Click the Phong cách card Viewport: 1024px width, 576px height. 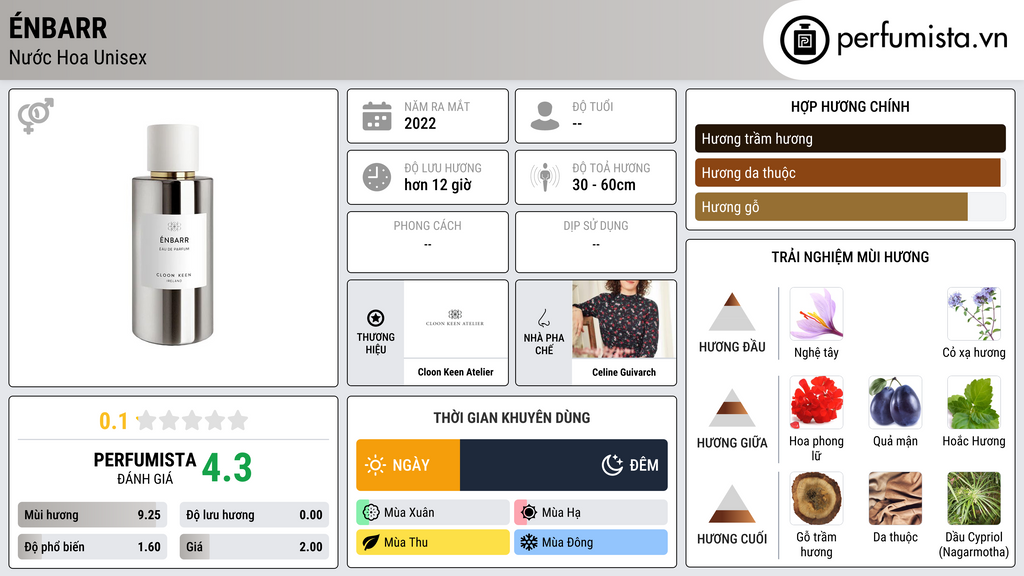pos(428,242)
